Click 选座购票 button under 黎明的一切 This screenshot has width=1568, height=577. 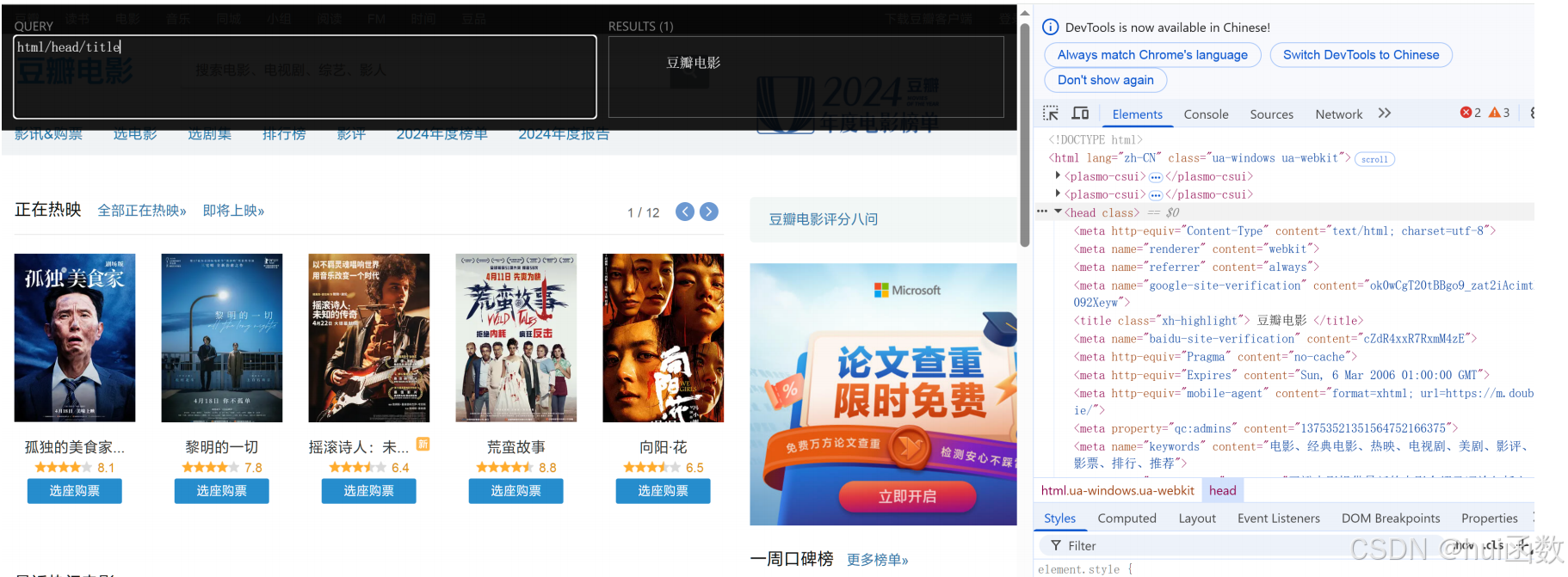tap(221, 491)
